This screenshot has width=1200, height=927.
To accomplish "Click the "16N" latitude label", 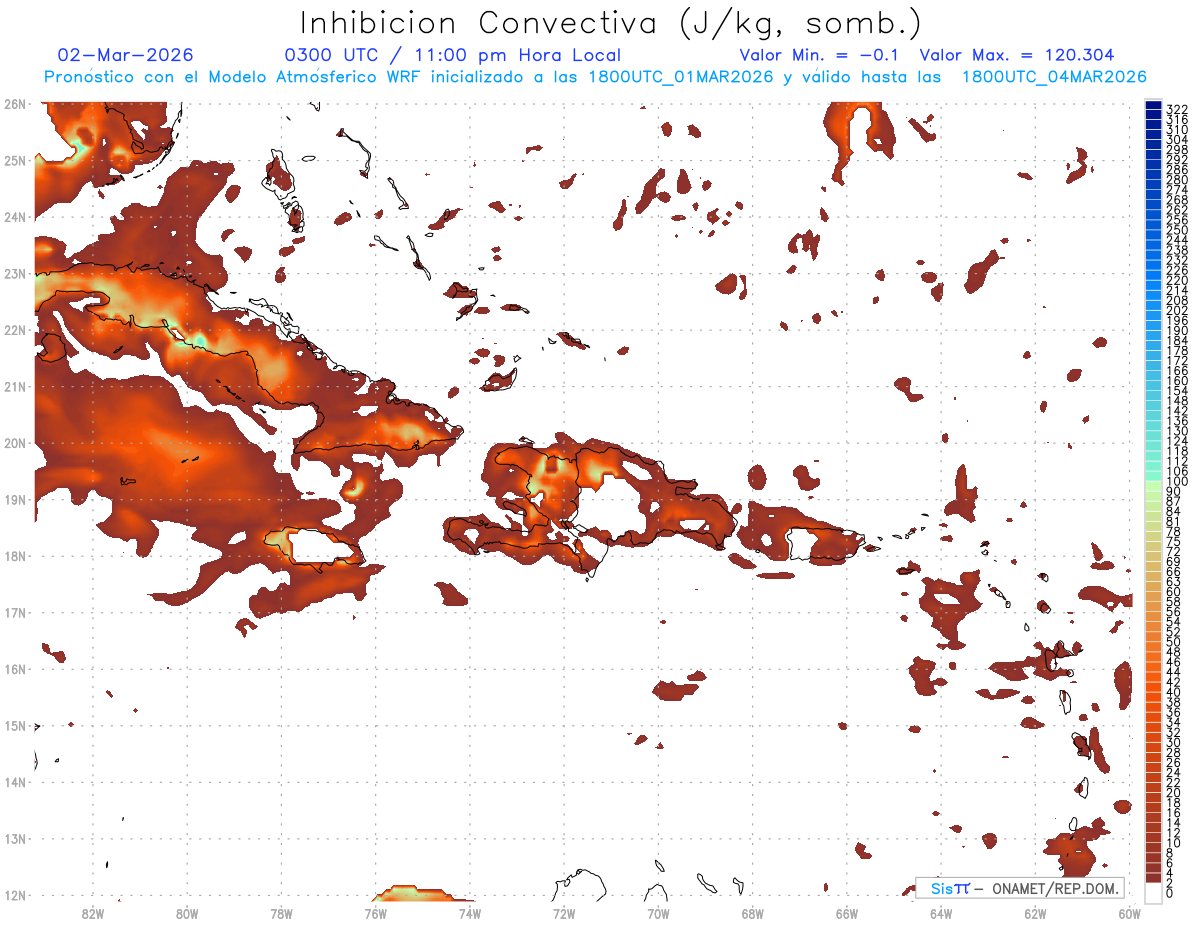I will [14, 669].
